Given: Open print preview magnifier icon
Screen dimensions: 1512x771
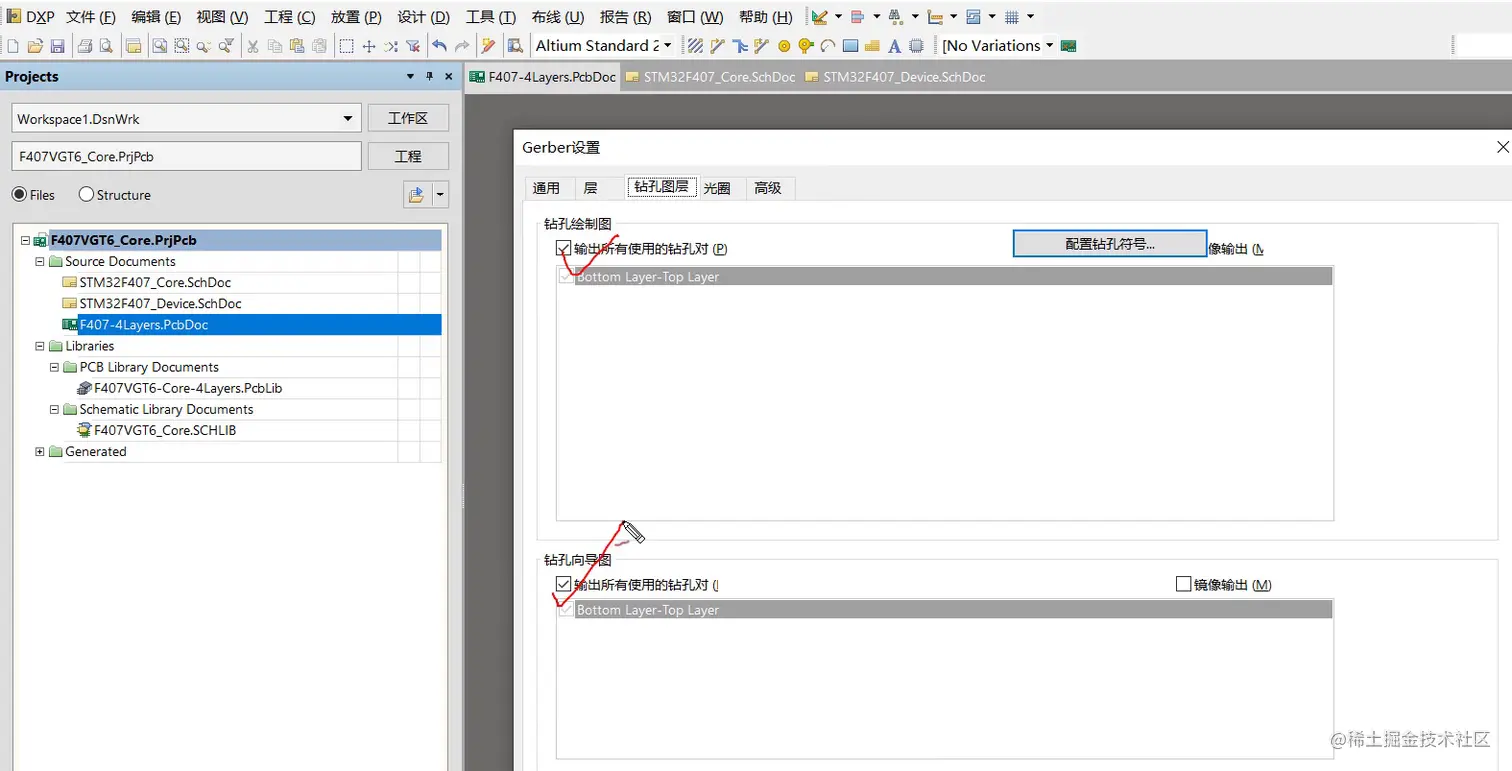Looking at the screenshot, I should coord(106,46).
